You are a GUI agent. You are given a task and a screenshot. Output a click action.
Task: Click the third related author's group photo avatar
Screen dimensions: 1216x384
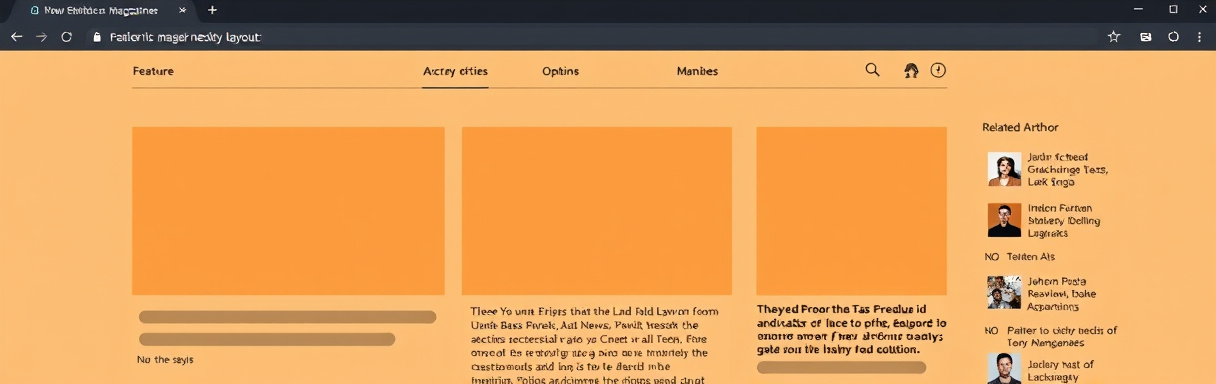tap(1004, 293)
